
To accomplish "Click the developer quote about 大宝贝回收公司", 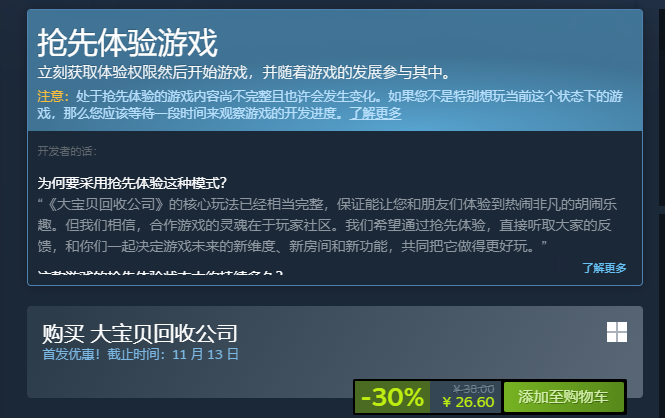I will click(x=327, y=225).
